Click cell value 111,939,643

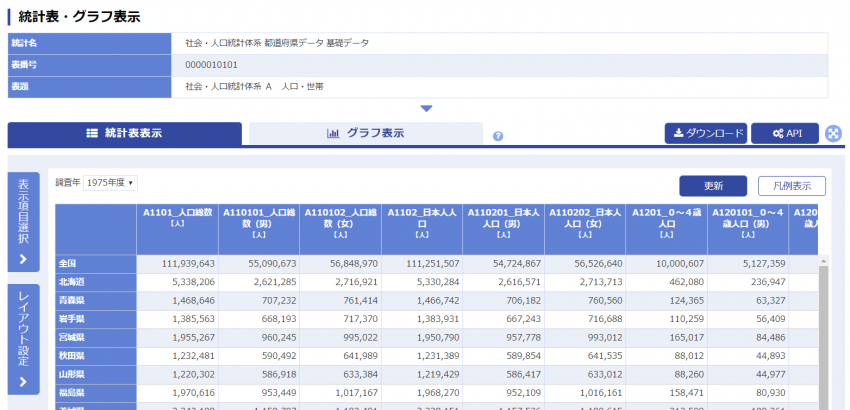click(x=188, y=264)
